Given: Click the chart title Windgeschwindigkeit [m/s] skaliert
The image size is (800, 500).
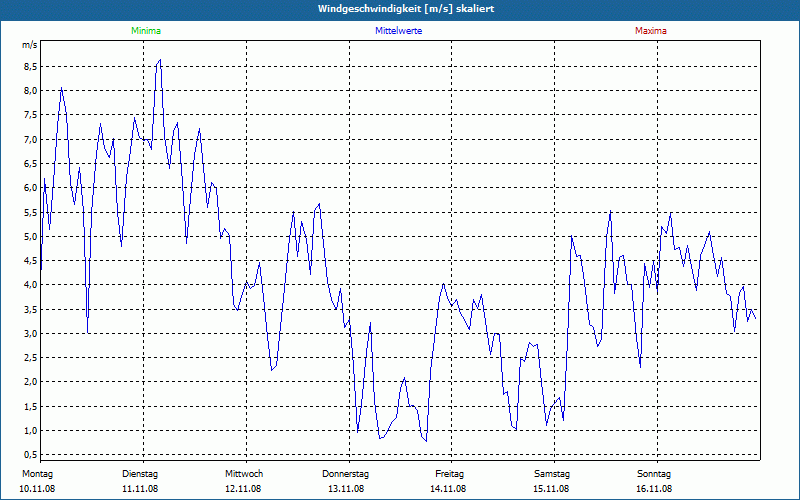Looking at the screenshot, I should [406, 9].
